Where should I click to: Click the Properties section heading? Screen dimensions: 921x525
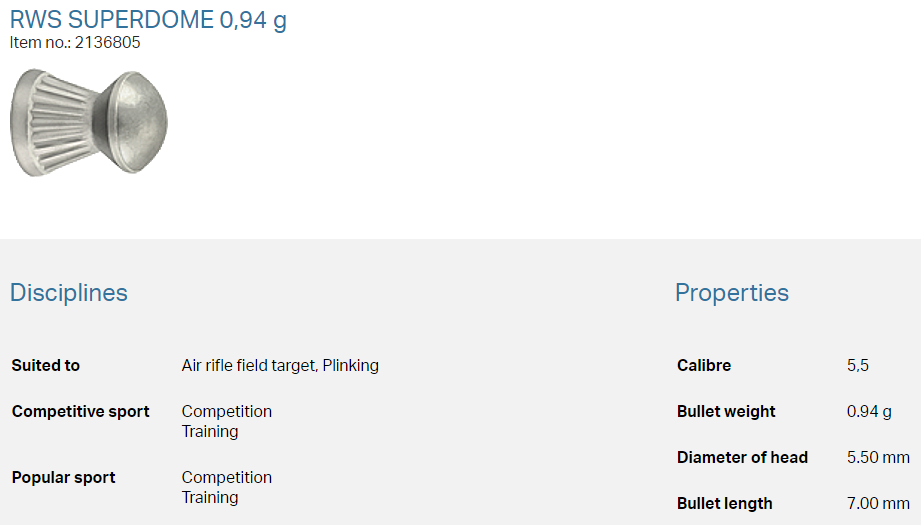click(731, 293)
